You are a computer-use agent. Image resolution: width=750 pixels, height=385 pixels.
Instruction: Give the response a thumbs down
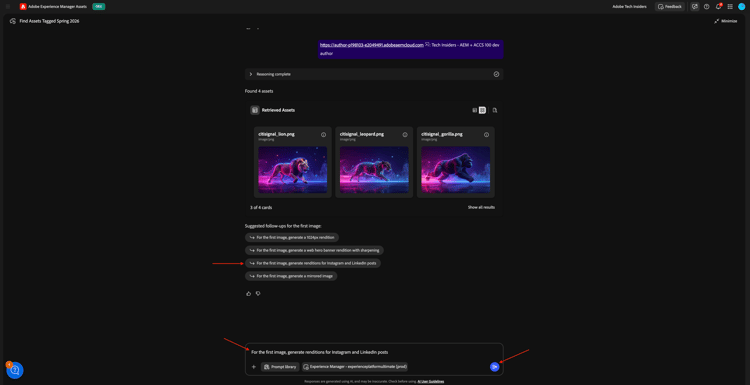[x=258, y=294]
